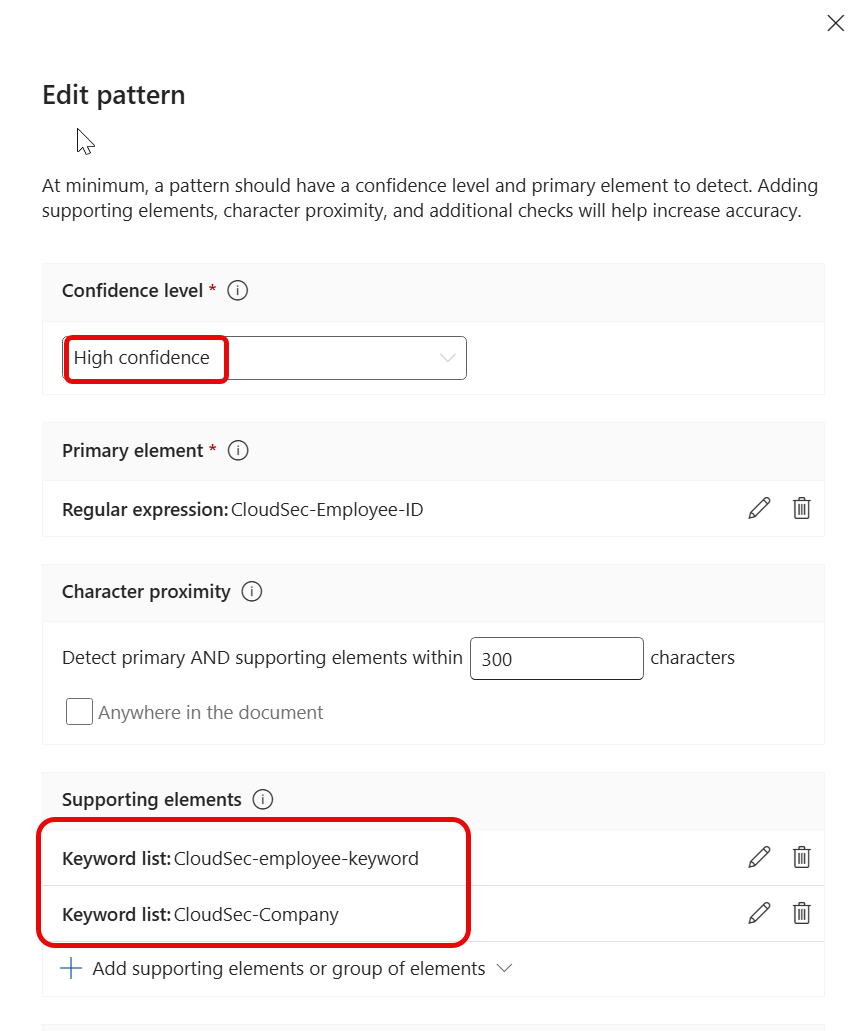This screenshot has height=1031, width=867.
Task: Show info for Supporting elements
Action: click(263, 800)
